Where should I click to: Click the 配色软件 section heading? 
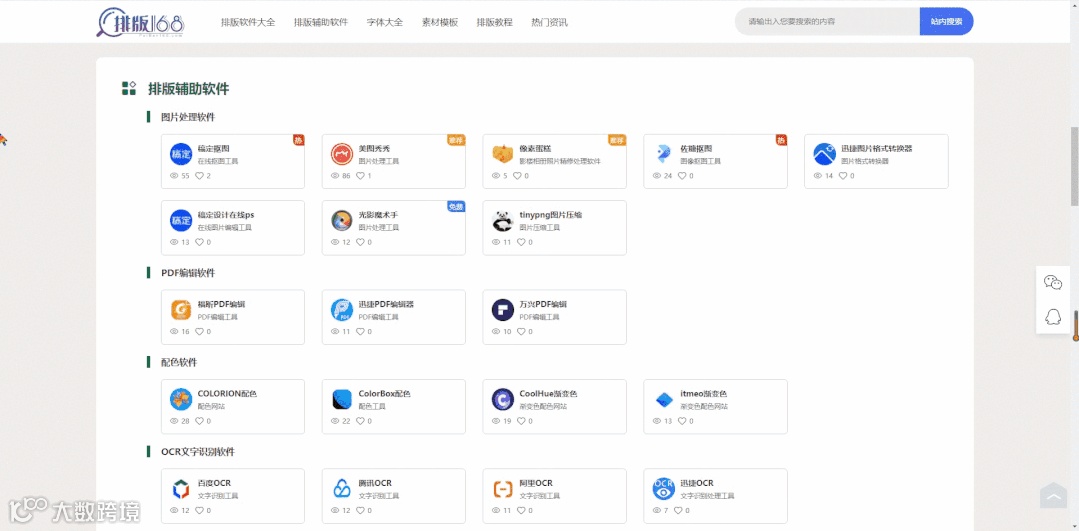[179, 362]
